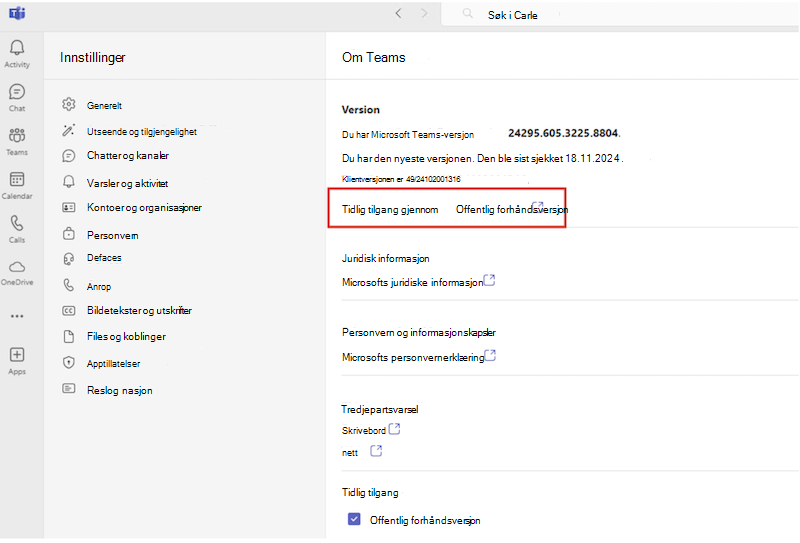
Task: Click the Utseende og tilgjengelighet wand icon
Action: (x=69, y=130)
